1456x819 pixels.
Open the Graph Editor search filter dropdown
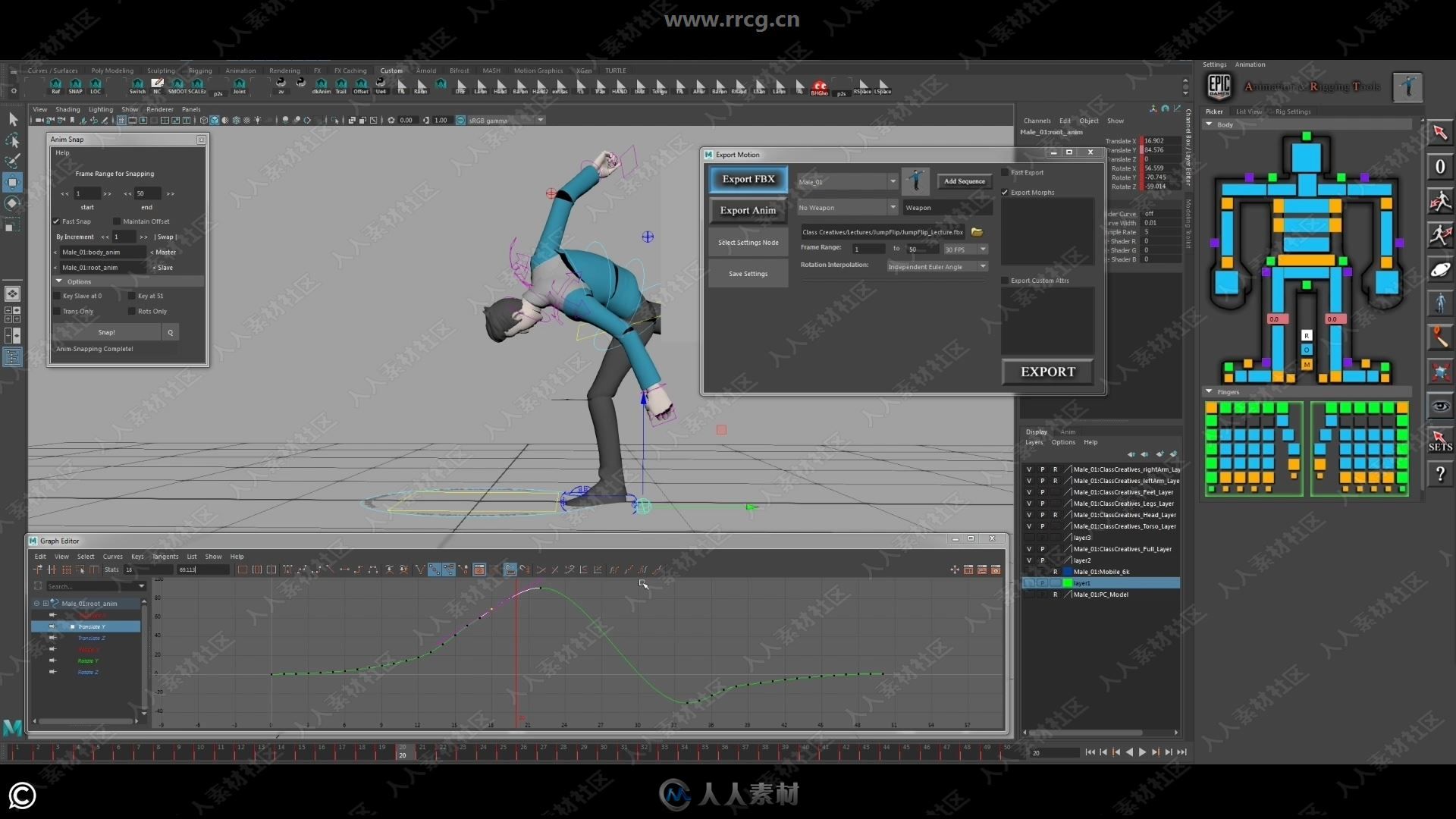click(x=141, y=586)
